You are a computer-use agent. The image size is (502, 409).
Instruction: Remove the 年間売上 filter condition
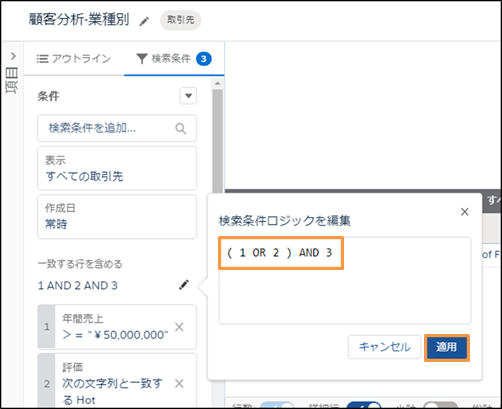pos(179,327)
